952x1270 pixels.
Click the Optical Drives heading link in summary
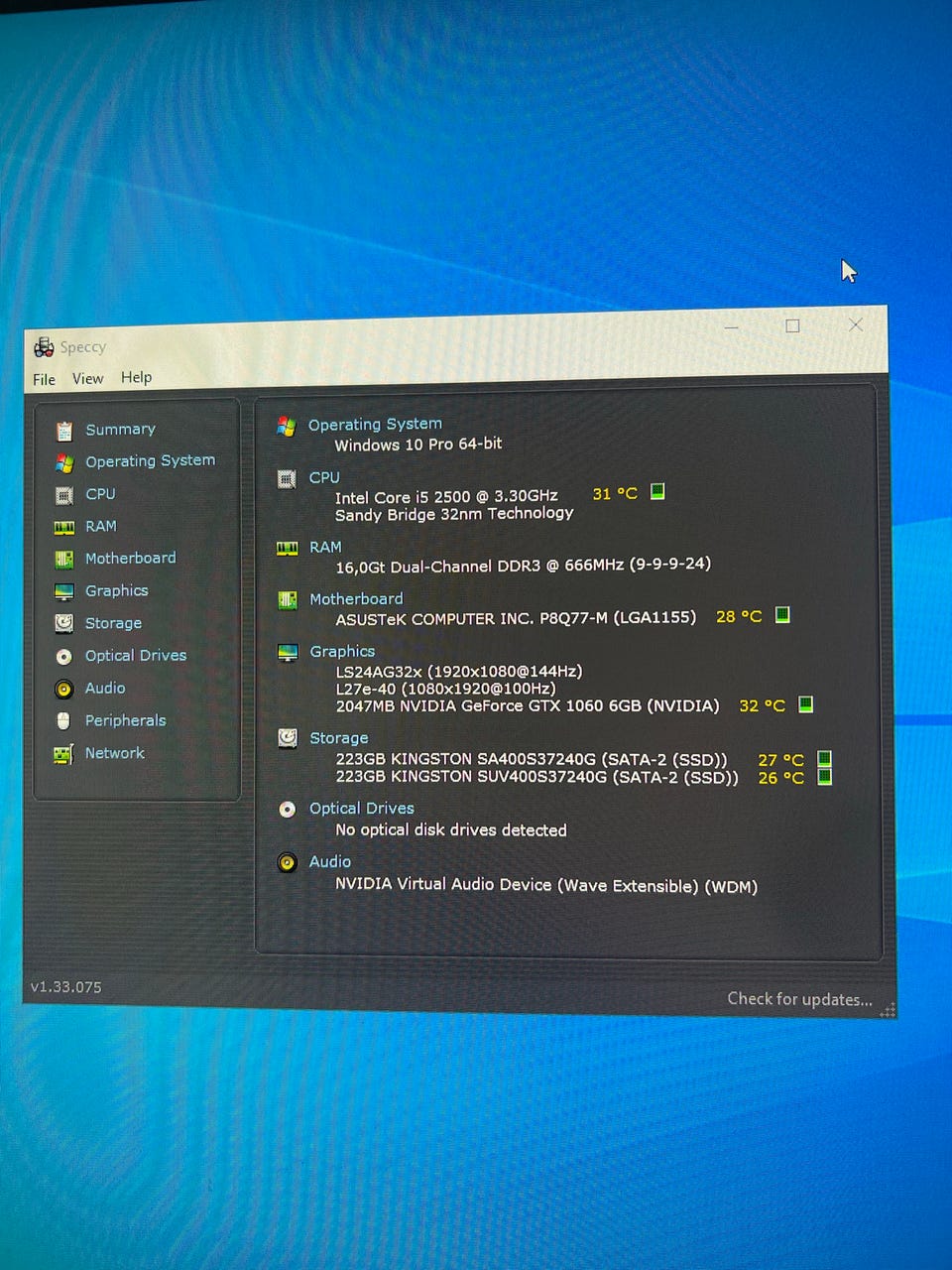coord(361,809)
